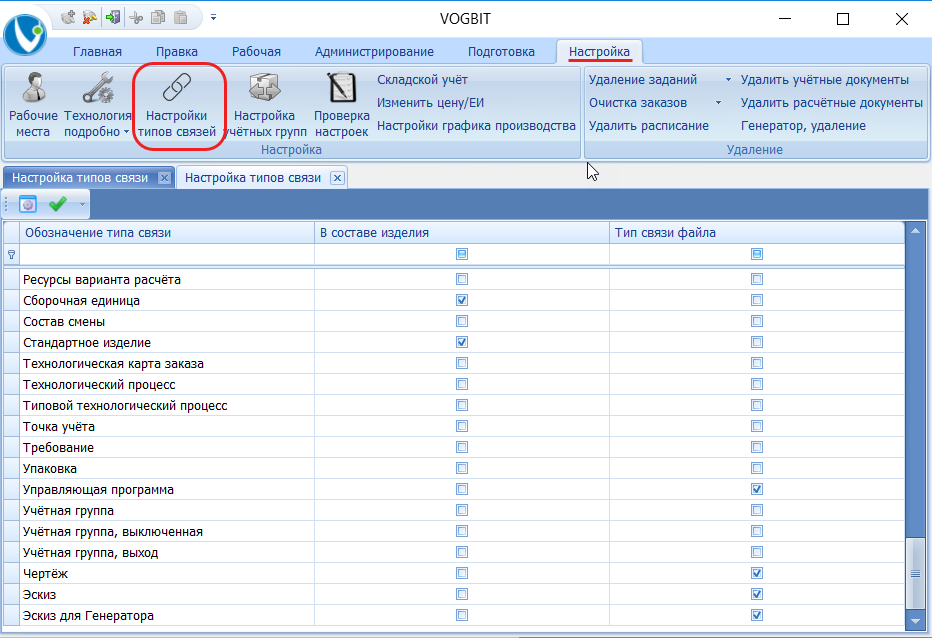Expand Удаление заданий dropdown arrow

tap(728, 80)
